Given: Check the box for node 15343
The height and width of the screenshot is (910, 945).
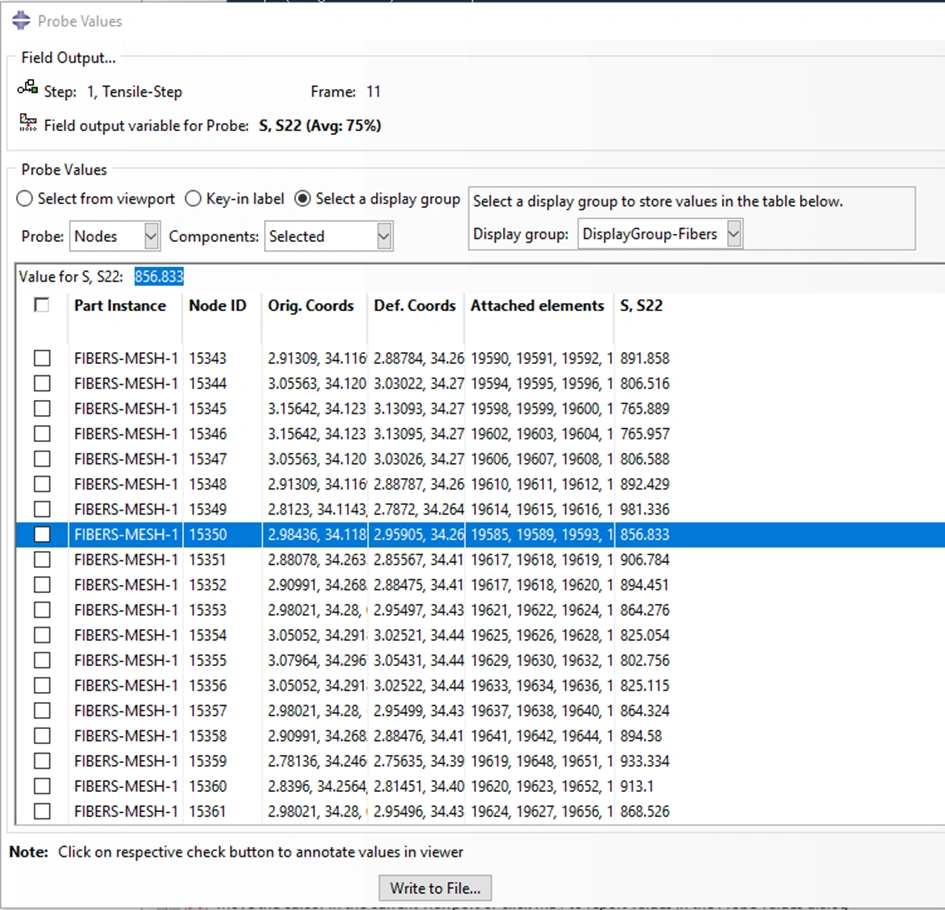Looking at the screenshot, I should (42, 358).
